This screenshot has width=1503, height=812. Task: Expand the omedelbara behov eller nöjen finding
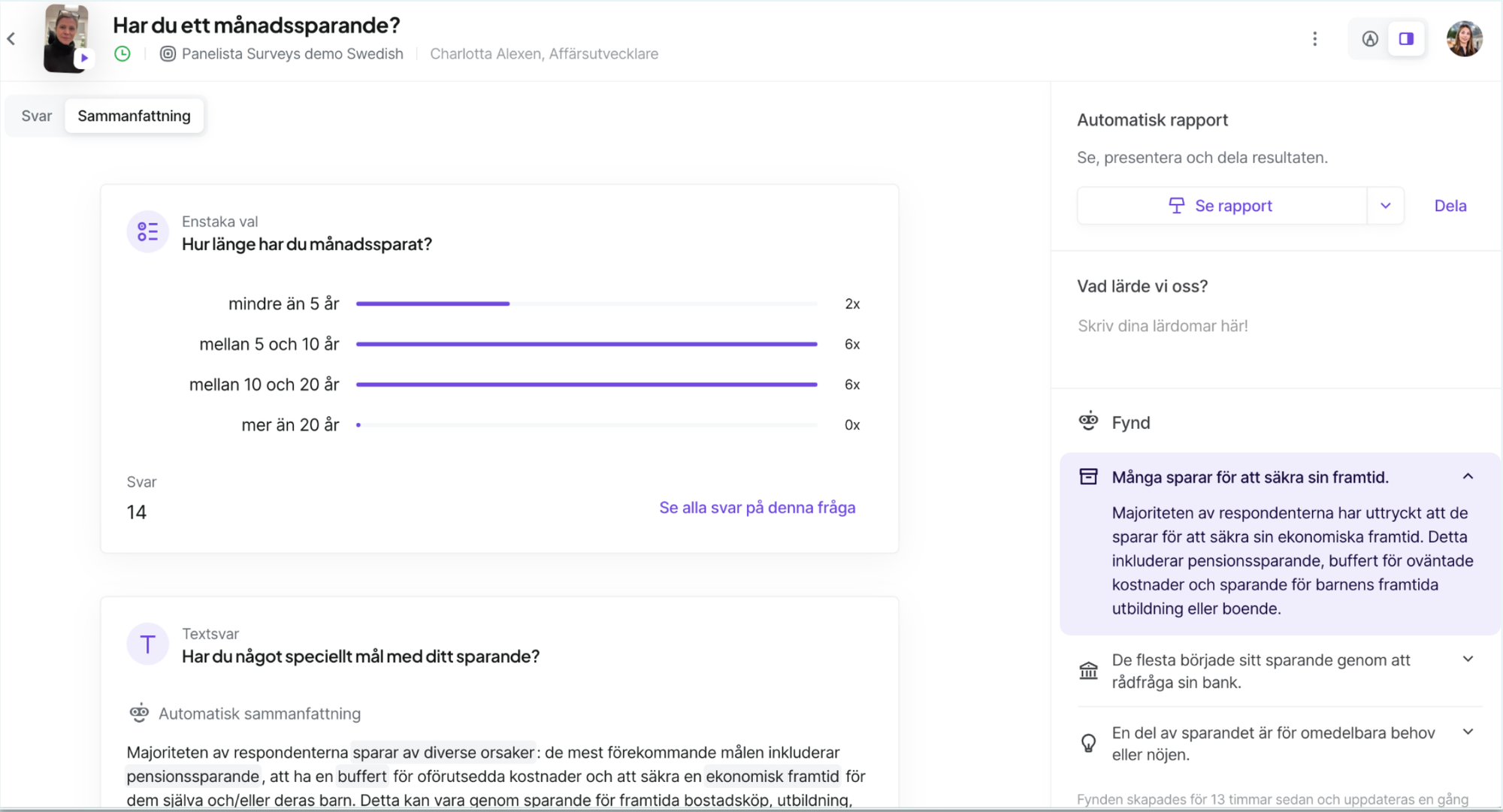tap(1468, 732)
